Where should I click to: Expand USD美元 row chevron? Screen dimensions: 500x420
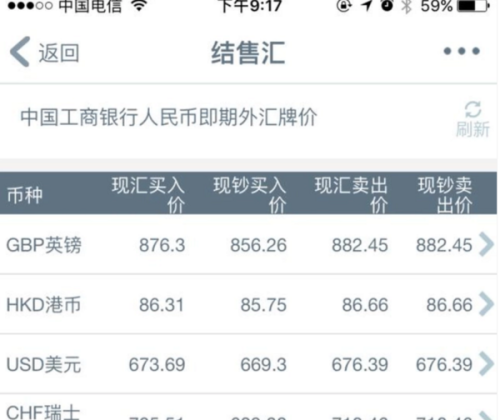(486, 364)
